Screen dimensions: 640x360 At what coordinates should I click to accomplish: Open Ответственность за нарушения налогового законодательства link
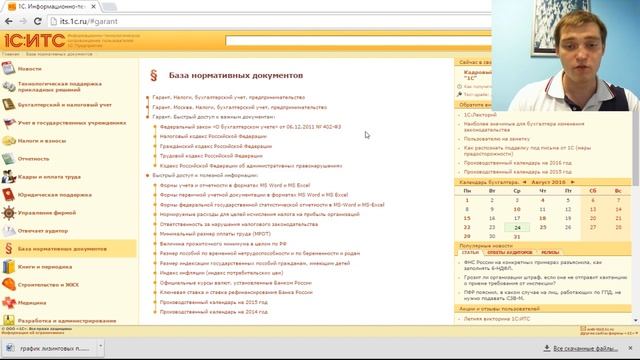tap(239, 224)
